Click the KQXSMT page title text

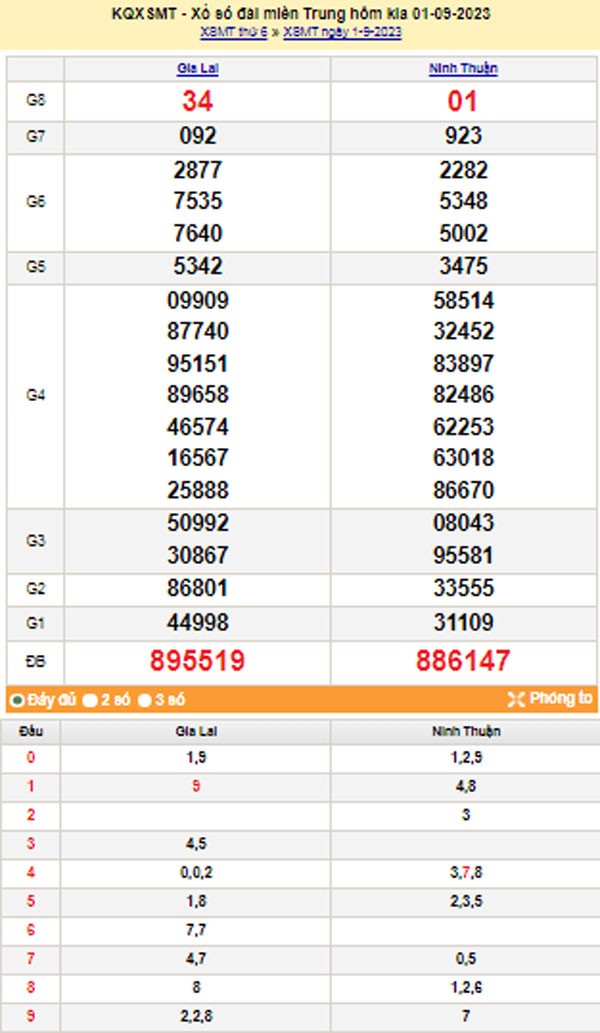point(300,15)
